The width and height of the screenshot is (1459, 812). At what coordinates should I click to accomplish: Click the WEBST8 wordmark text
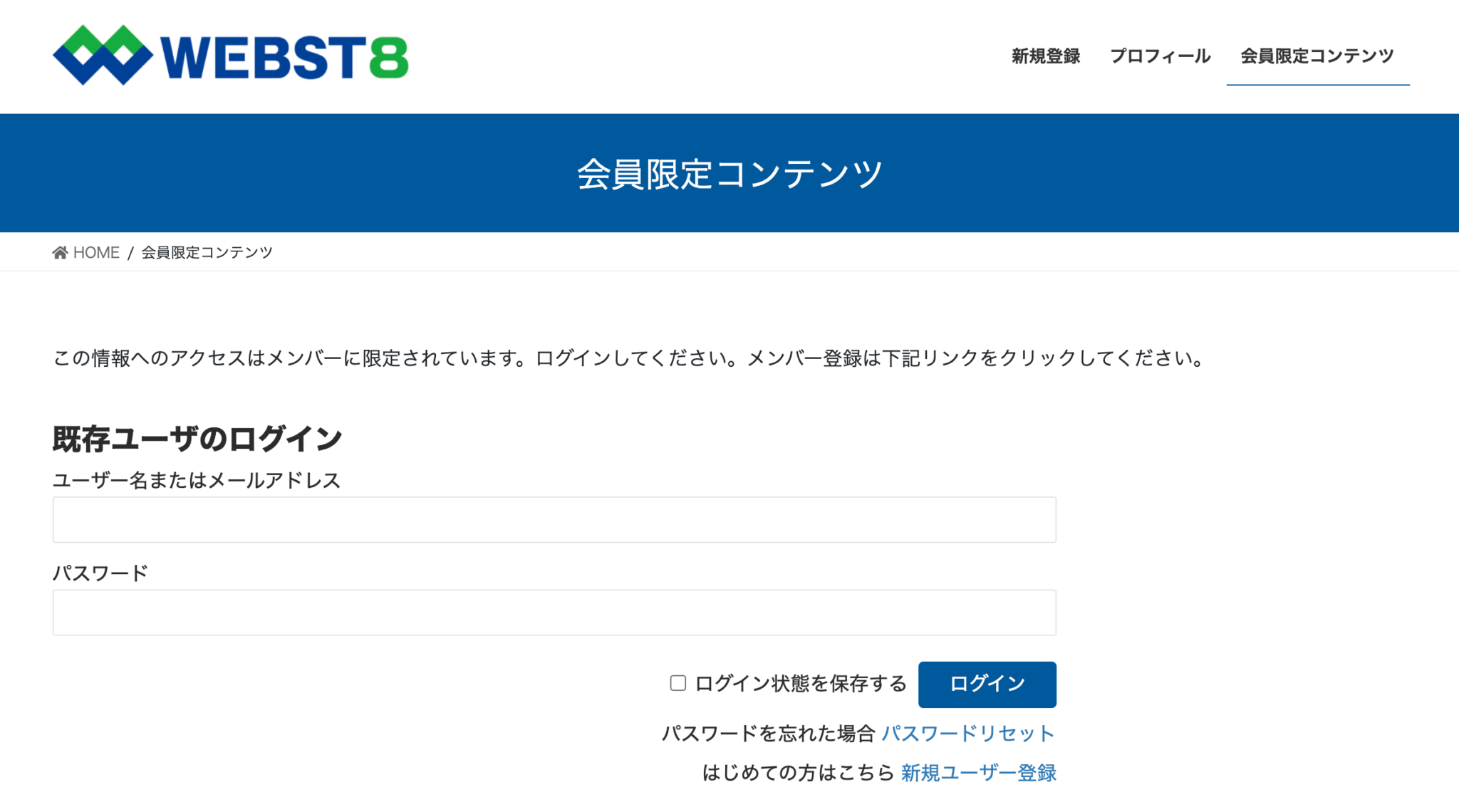coord(285,56)
